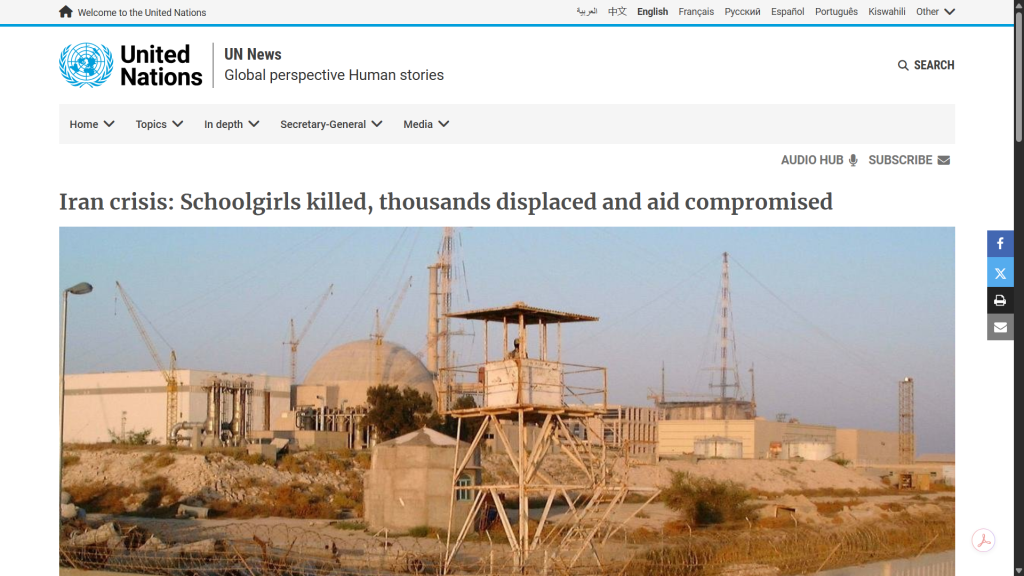Share article on X (Twitter)

pos(1000,272)
